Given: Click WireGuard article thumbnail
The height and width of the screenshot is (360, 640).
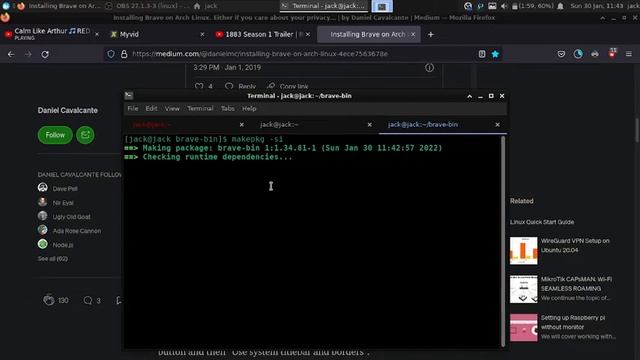Looking at the screenshot, I should 524,251.
